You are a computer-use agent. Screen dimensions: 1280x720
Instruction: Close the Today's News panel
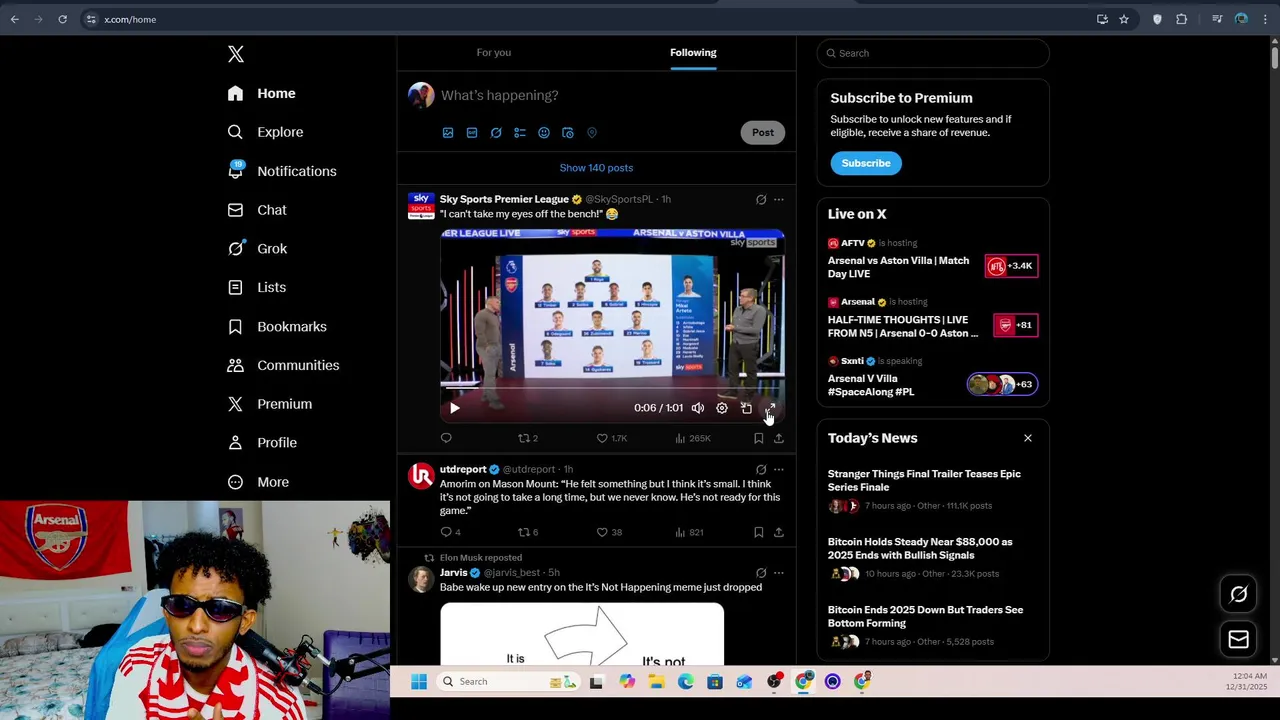pos(1027,438)
